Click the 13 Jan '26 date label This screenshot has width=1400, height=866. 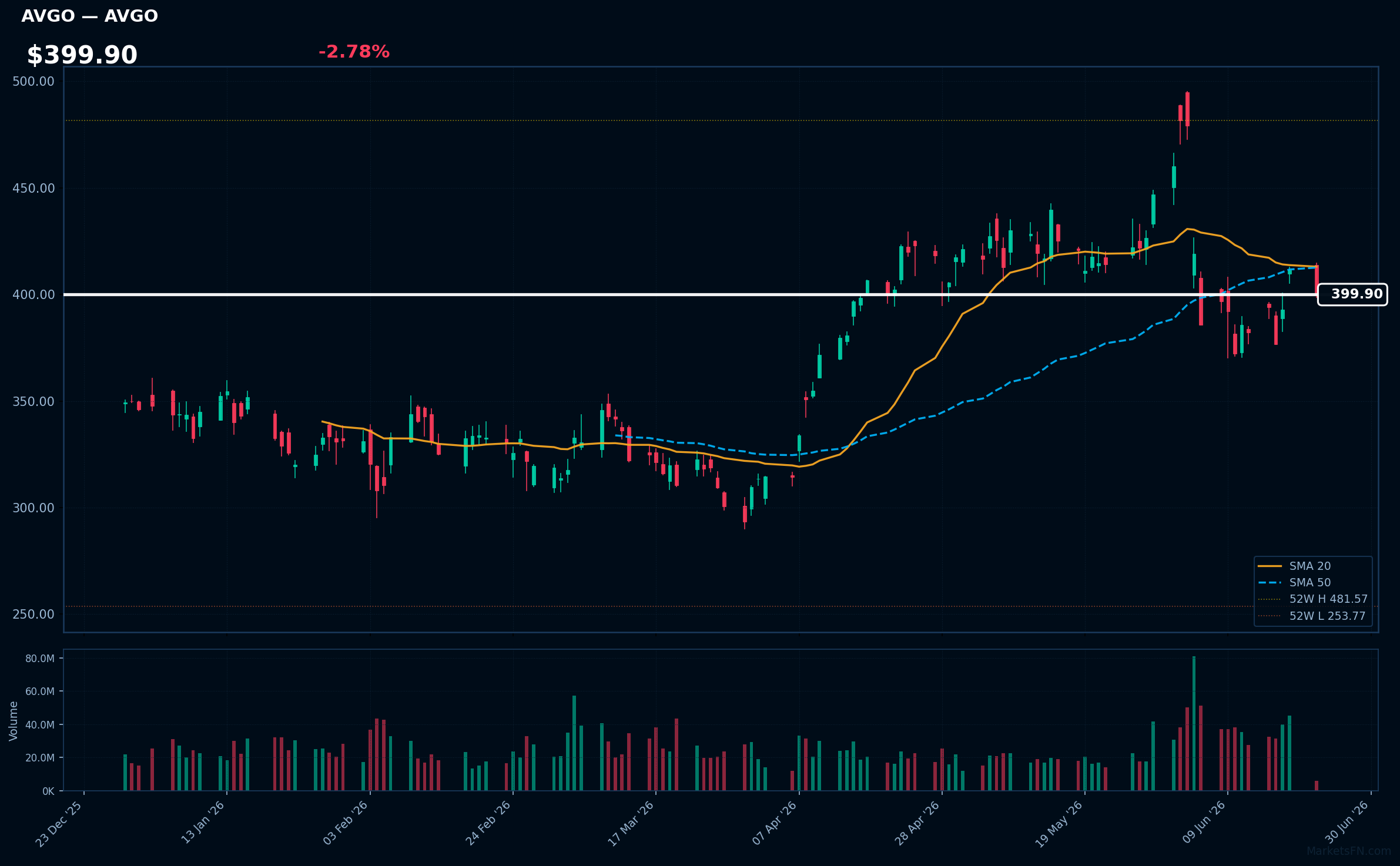203,823
